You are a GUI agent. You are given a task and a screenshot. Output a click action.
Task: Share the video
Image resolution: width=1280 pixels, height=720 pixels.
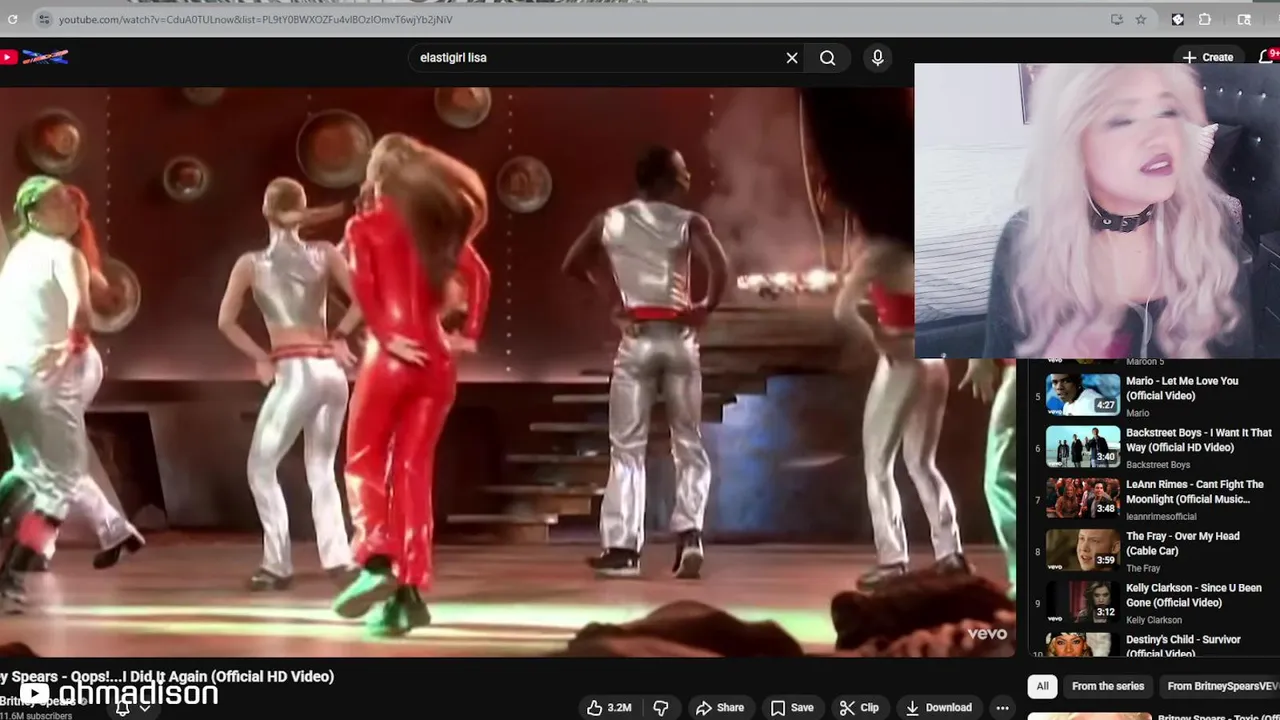tap(720, 707)
